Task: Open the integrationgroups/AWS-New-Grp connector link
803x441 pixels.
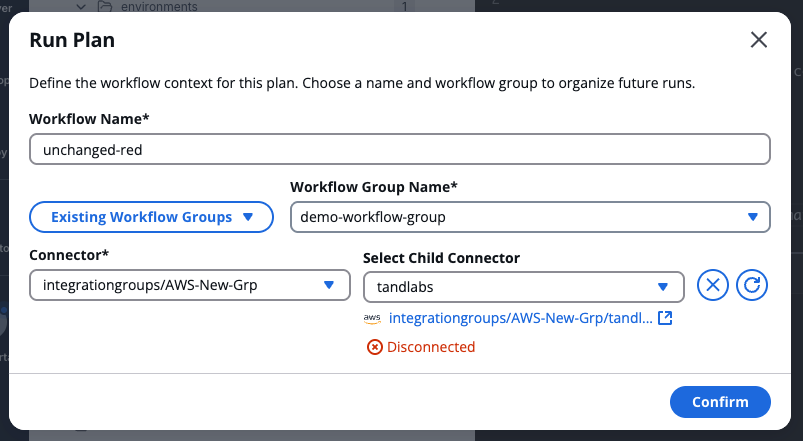Action: [520, 318]
